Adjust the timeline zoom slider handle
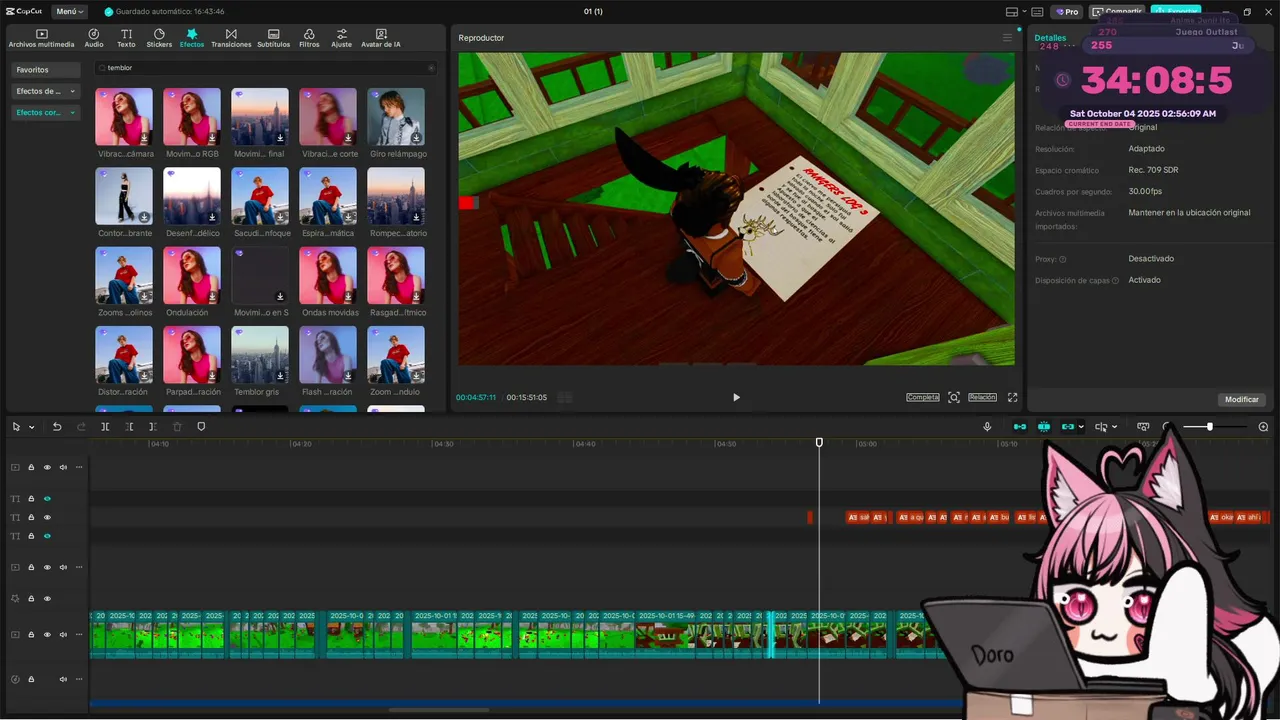Screen dimensions: 1280x720 [x=1210, y=427]
